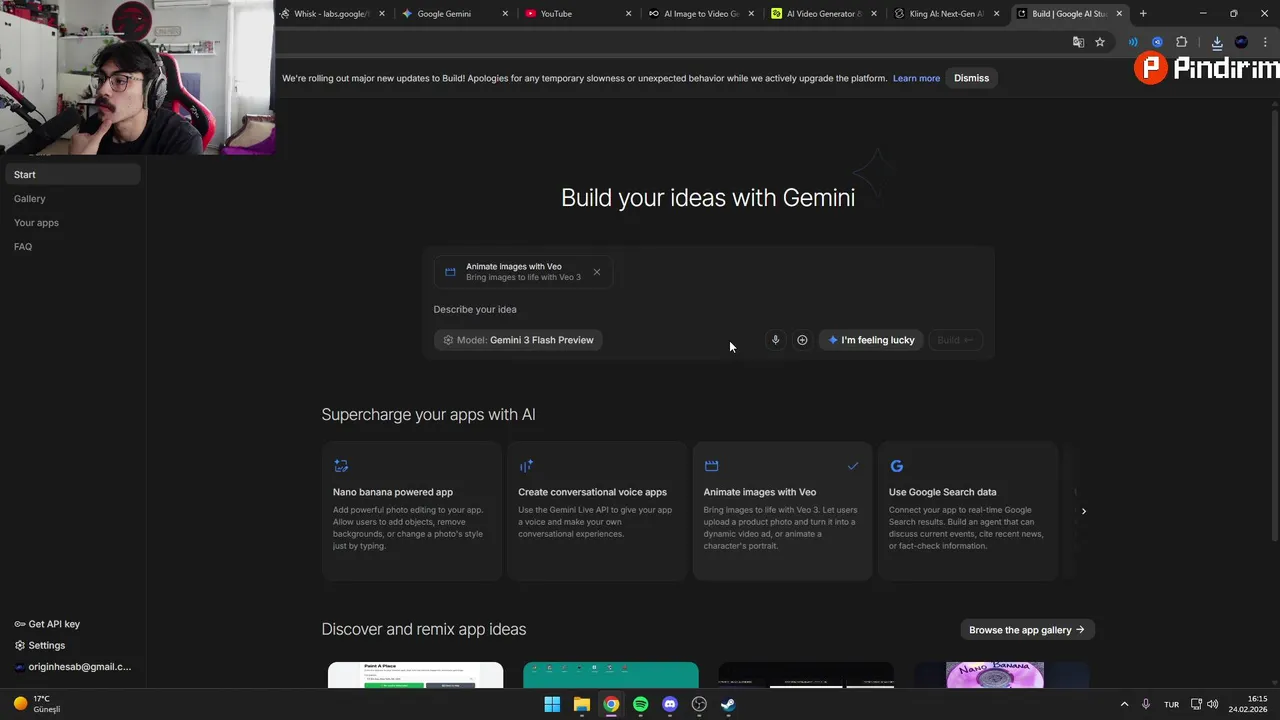The height and width of the screenshot is (720, 1280).
Task: Click the microphone icon in prompt box
Action: point(775,340)
